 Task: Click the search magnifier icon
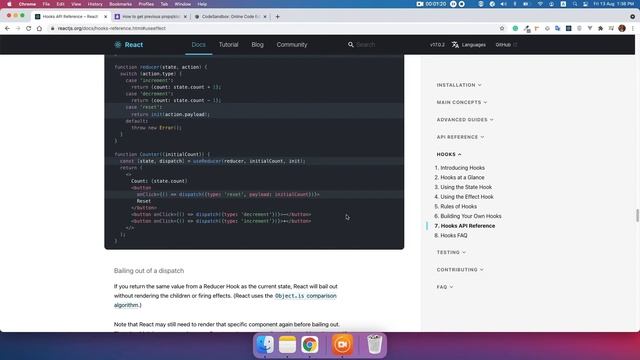click(x=351, y=44)
